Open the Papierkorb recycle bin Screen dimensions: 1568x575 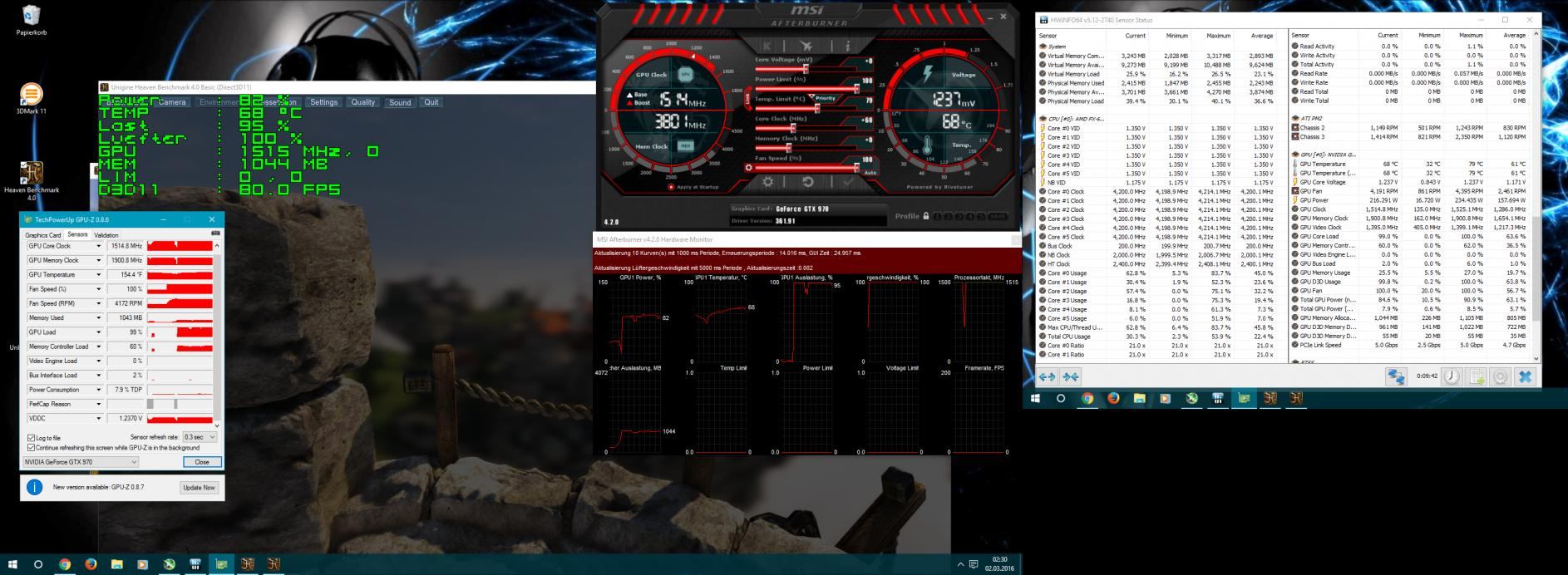[x=32, y=20]
